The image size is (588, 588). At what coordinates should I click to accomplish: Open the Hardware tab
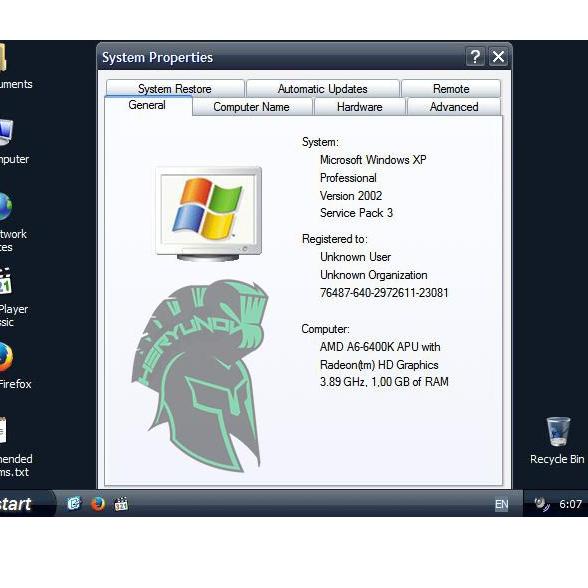click(x=360, y=107)
